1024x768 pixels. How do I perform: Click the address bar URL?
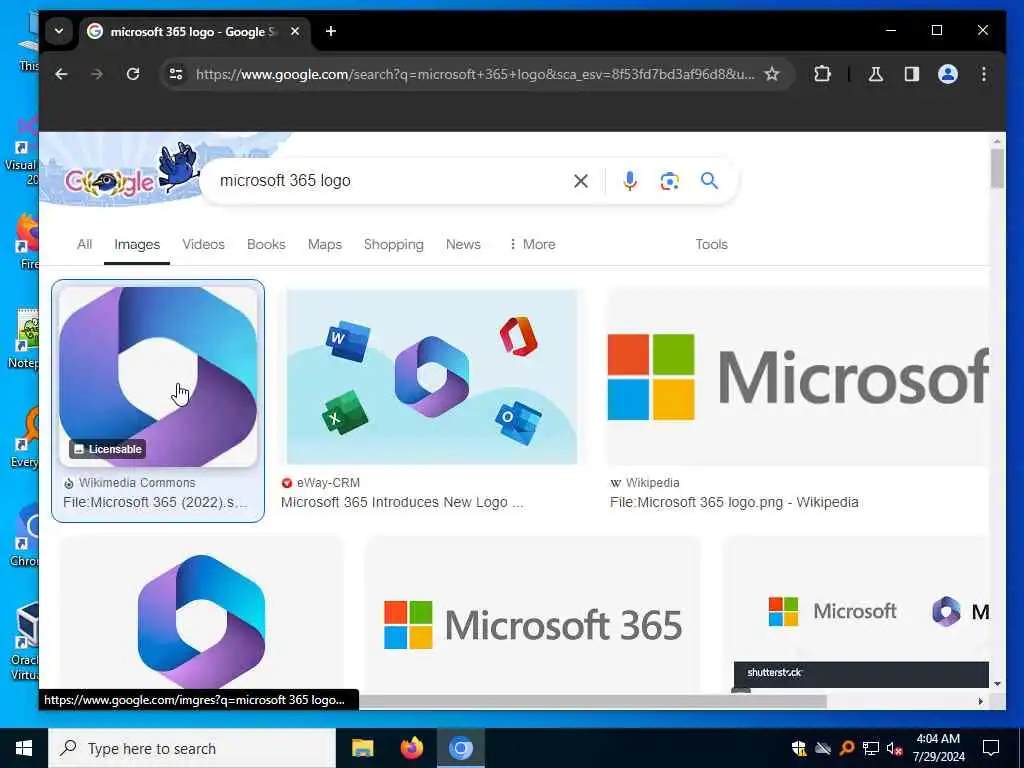click(x=475, y=74)
